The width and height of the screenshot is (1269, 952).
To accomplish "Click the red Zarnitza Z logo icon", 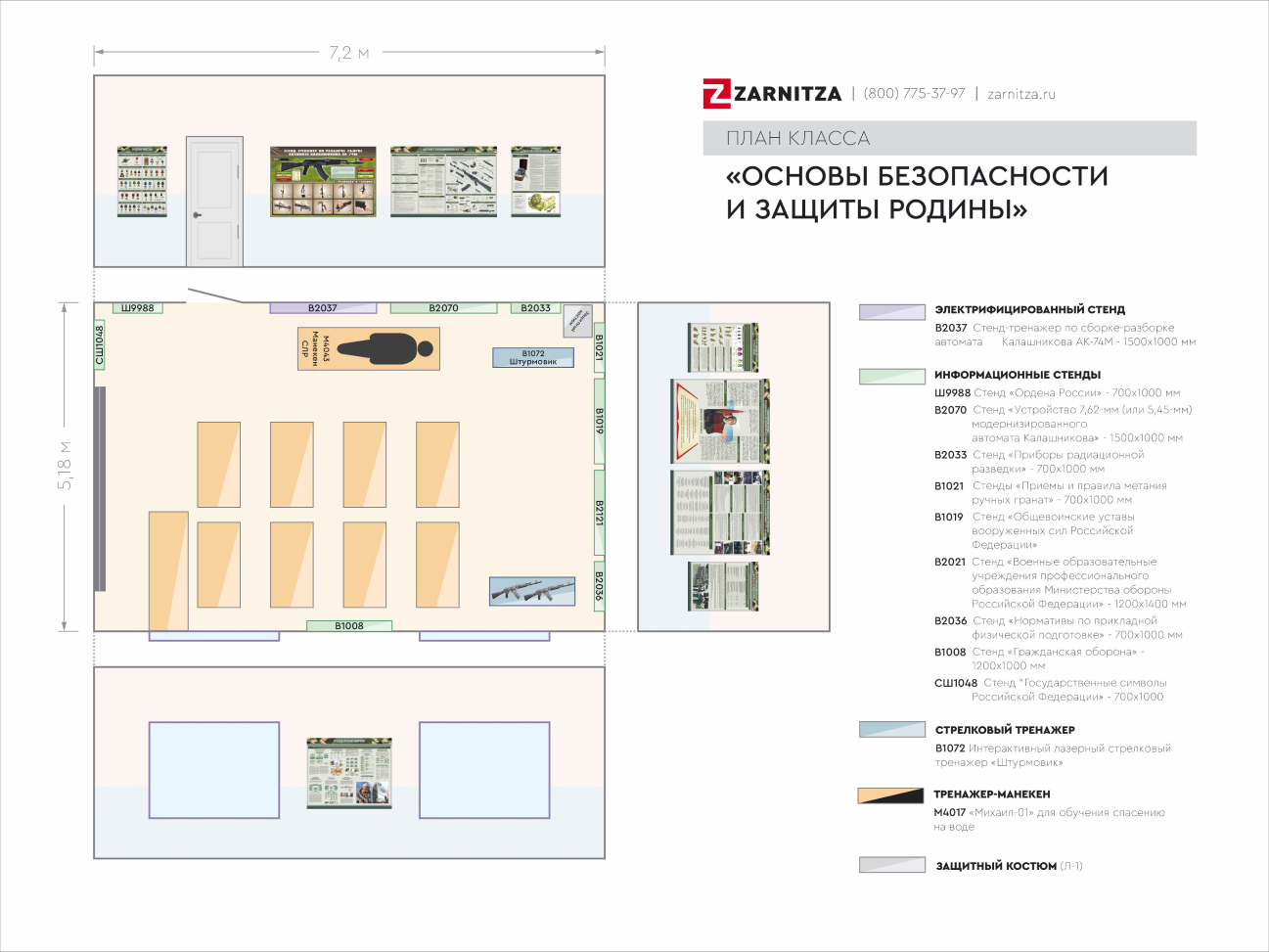I will tap(716, 94).
